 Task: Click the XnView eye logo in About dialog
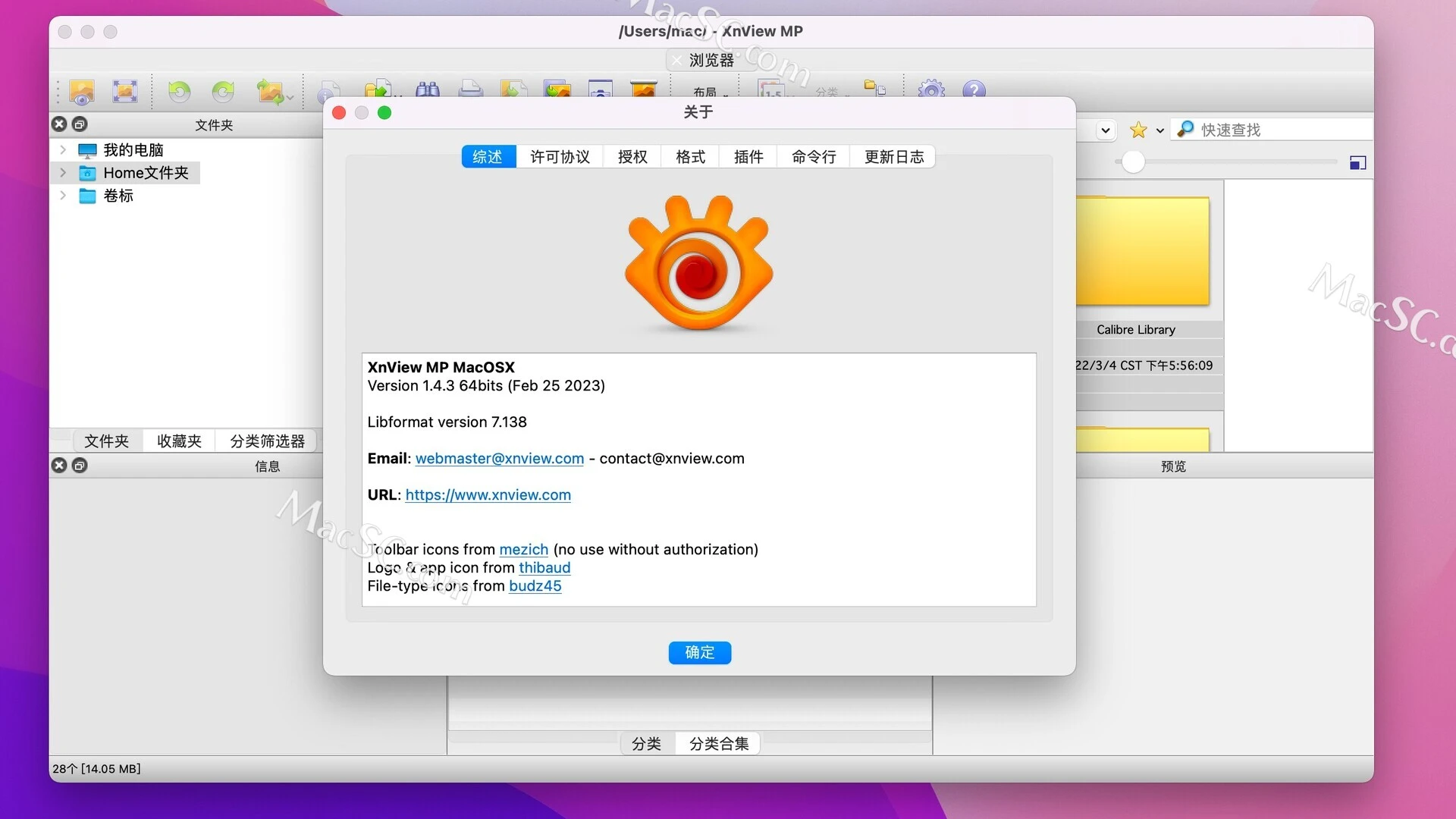click(x=698, y=262)
